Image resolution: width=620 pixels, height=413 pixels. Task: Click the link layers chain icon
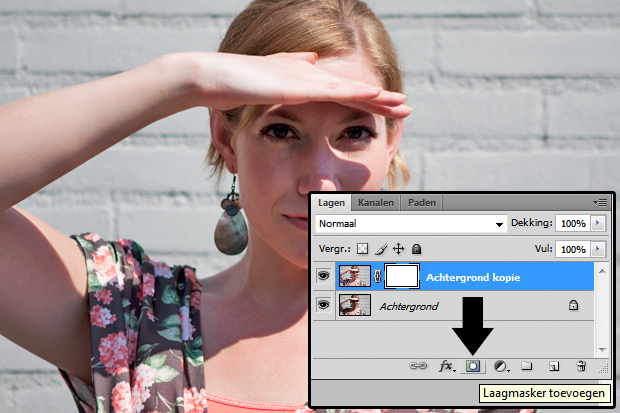(x=419, y=367)
